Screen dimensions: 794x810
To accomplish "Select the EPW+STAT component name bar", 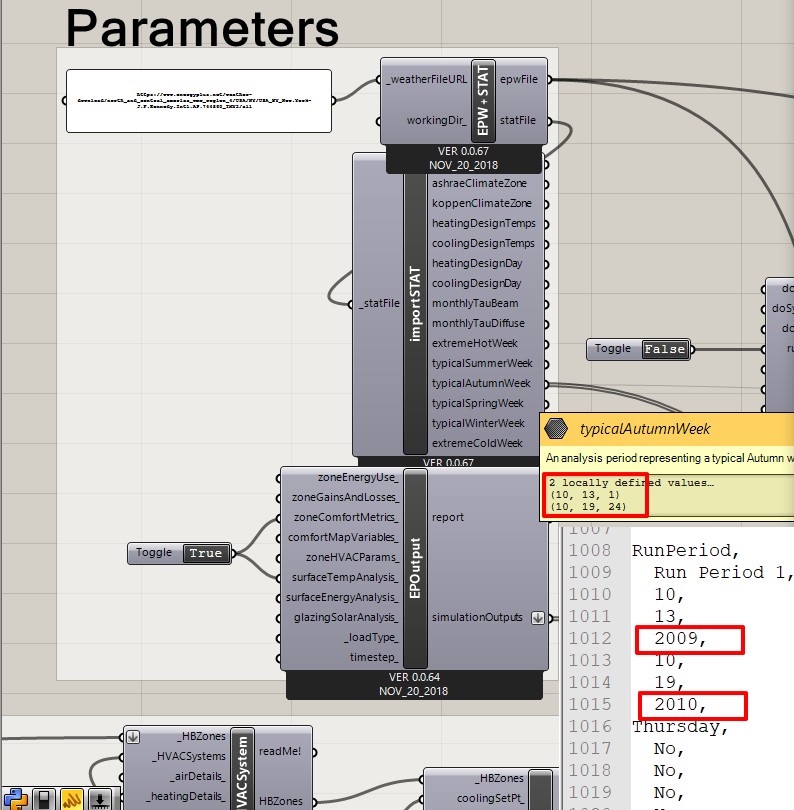I will click(483, 101).
